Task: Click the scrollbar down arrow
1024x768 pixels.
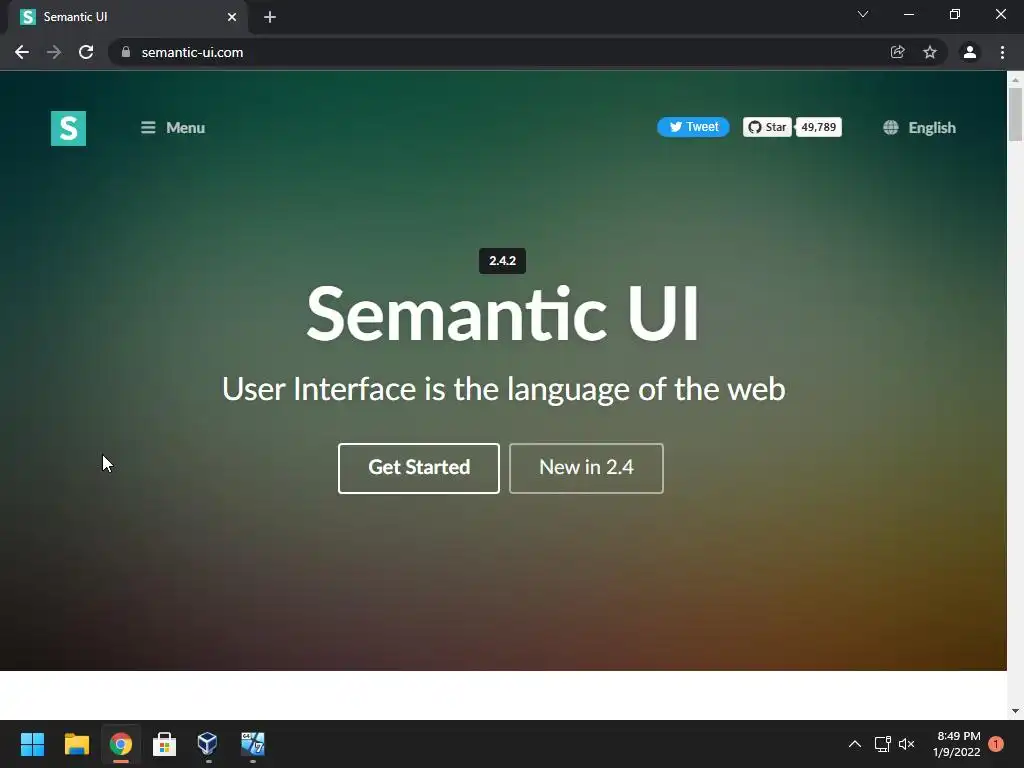Action: point(1015,711)
